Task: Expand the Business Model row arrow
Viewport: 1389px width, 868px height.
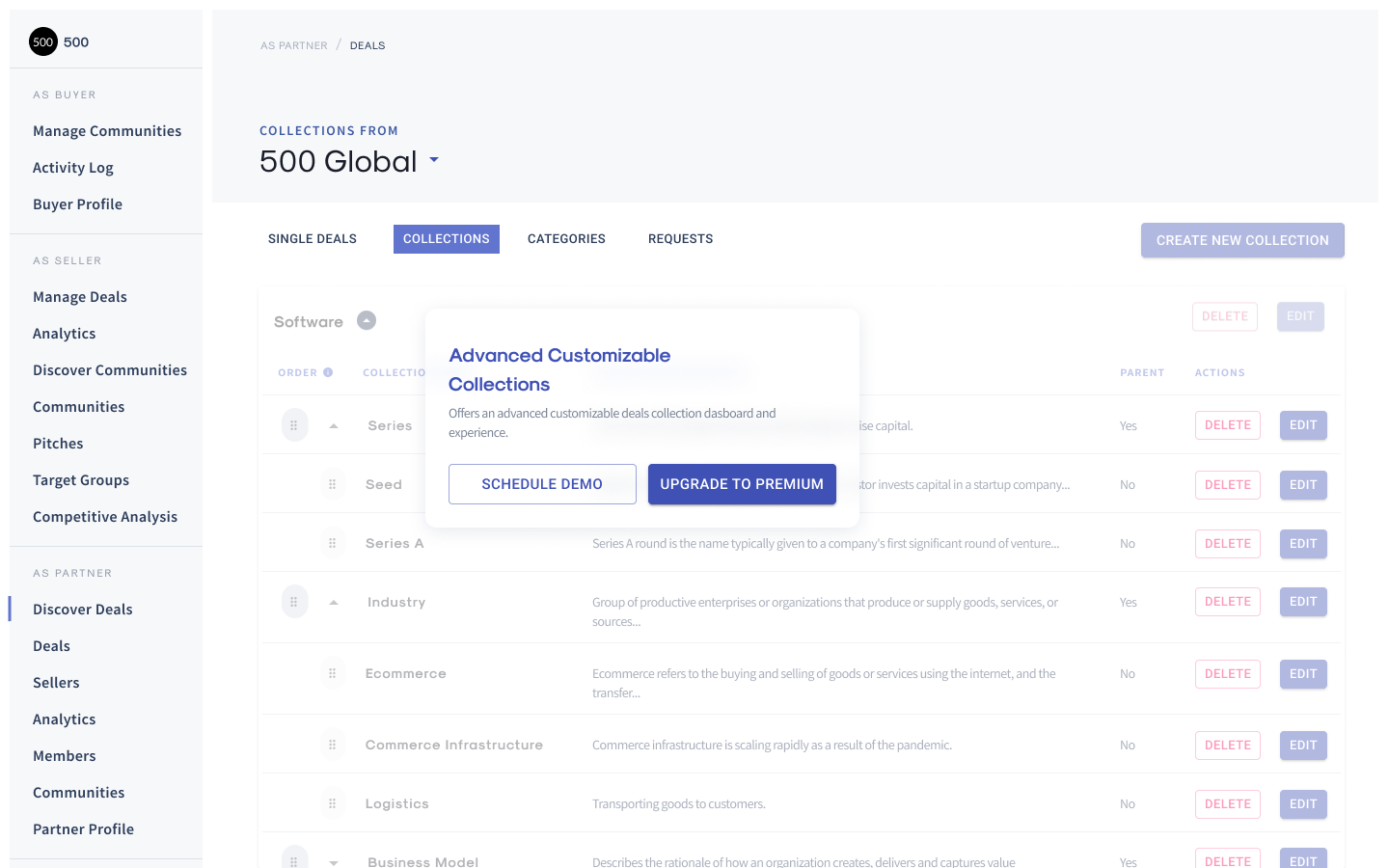Action: (x=334, y=862)
